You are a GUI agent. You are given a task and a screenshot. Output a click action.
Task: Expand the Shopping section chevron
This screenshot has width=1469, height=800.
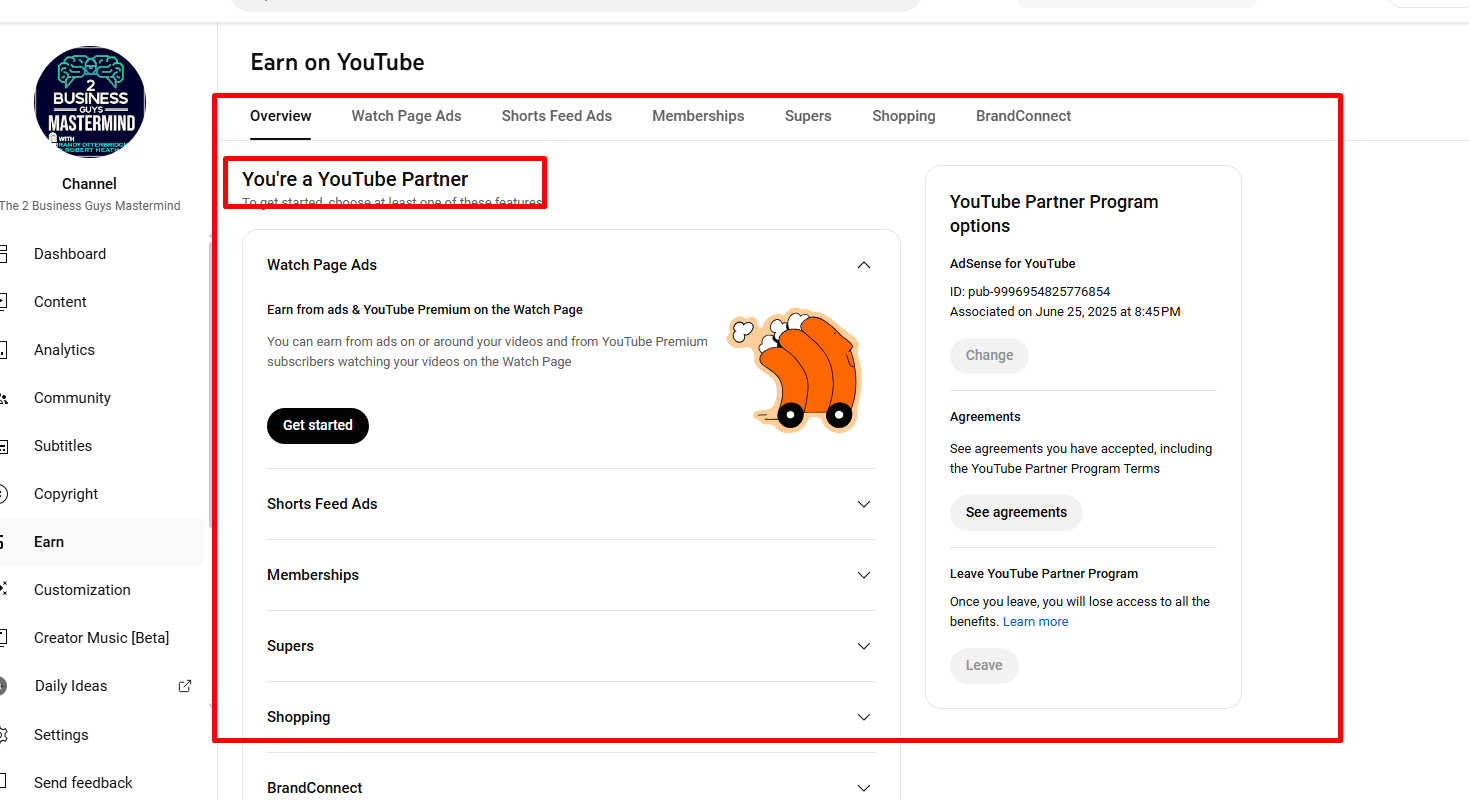click(864, 717)
